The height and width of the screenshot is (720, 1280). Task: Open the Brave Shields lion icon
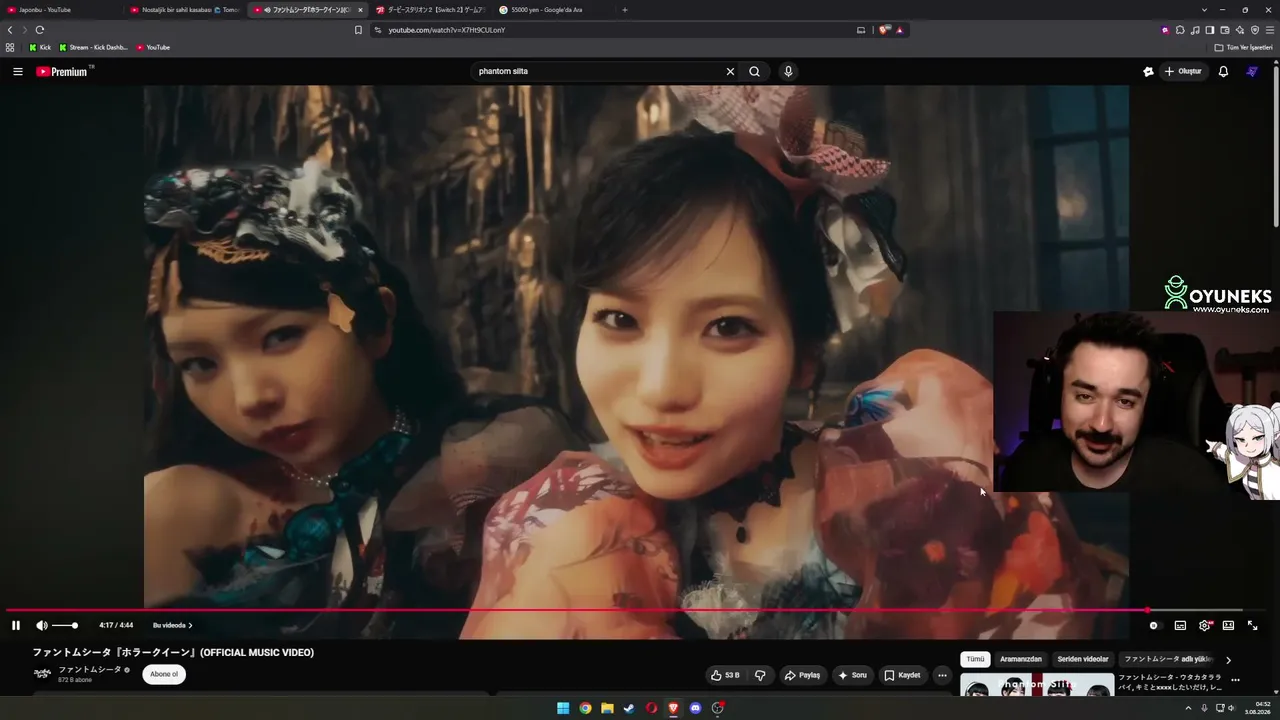coord(884,30)
